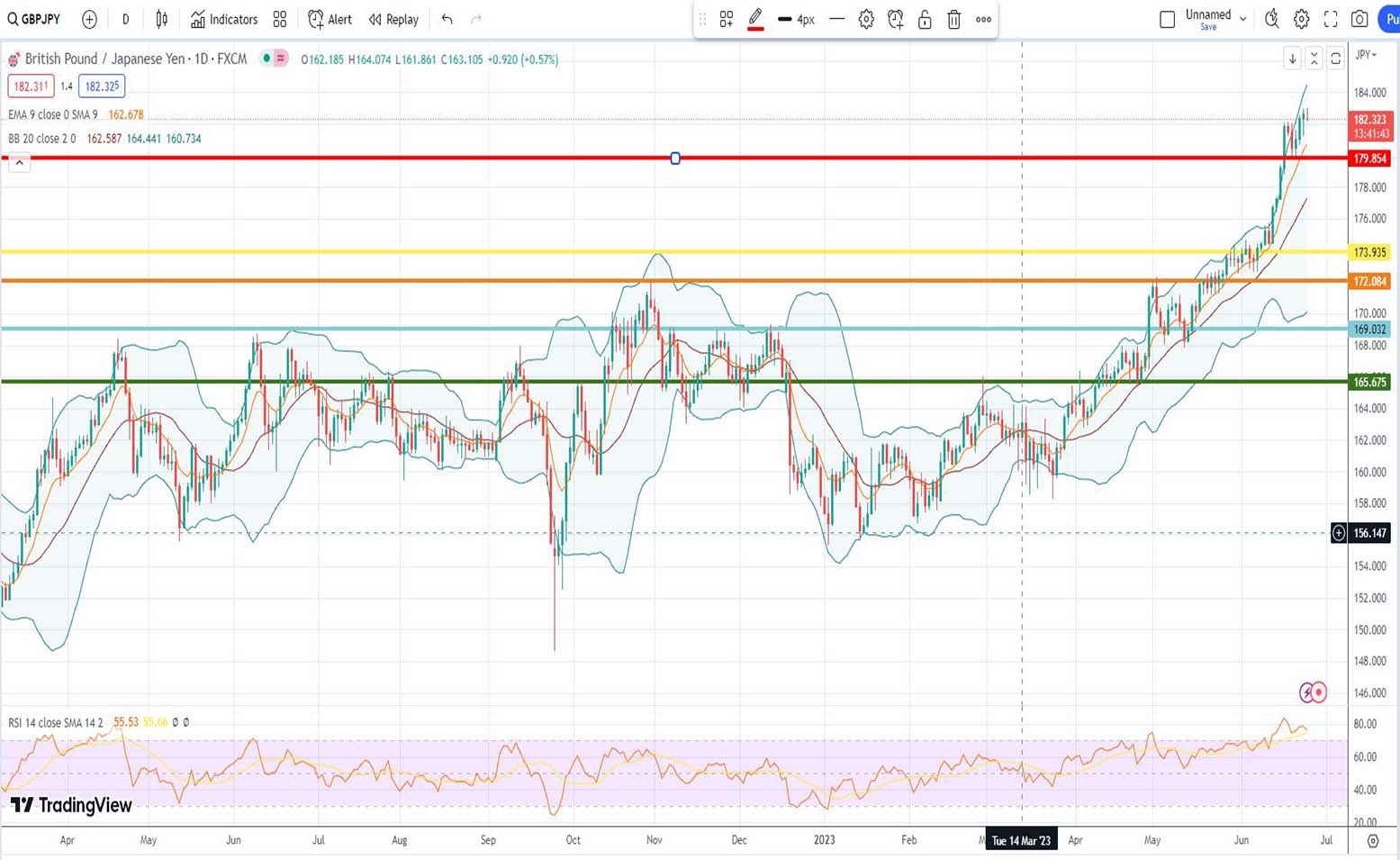The width and height of the screenshot is (1400, 860).
Task: Lock the selected horizontal line
Action: [x=925, y=19]
